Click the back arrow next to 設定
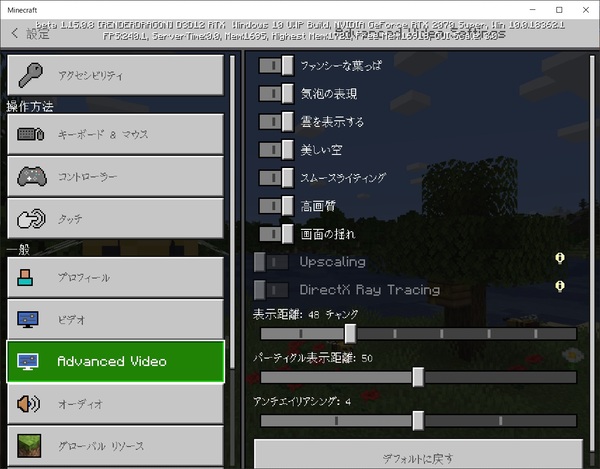This screenshot has width=600, height=469. click(x=15, y=33)
